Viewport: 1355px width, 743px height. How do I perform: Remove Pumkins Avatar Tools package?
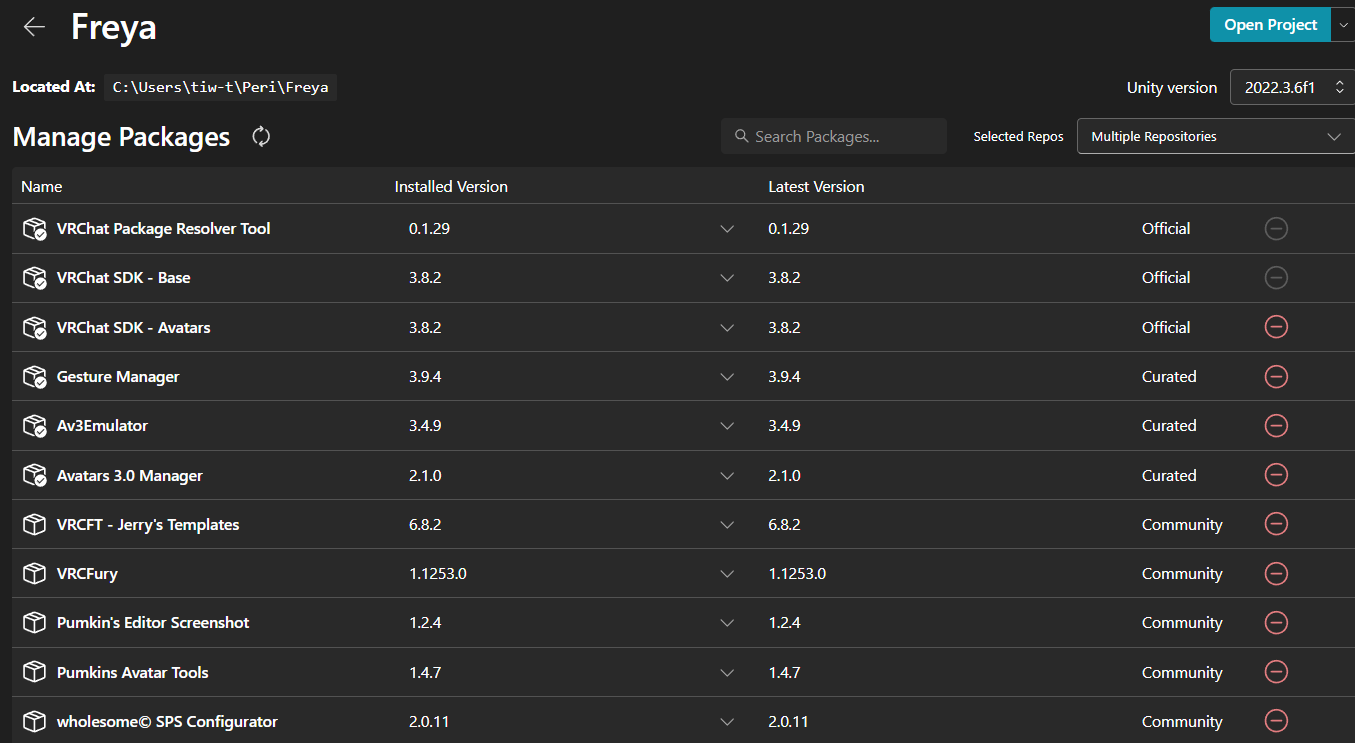[1276, 672]
